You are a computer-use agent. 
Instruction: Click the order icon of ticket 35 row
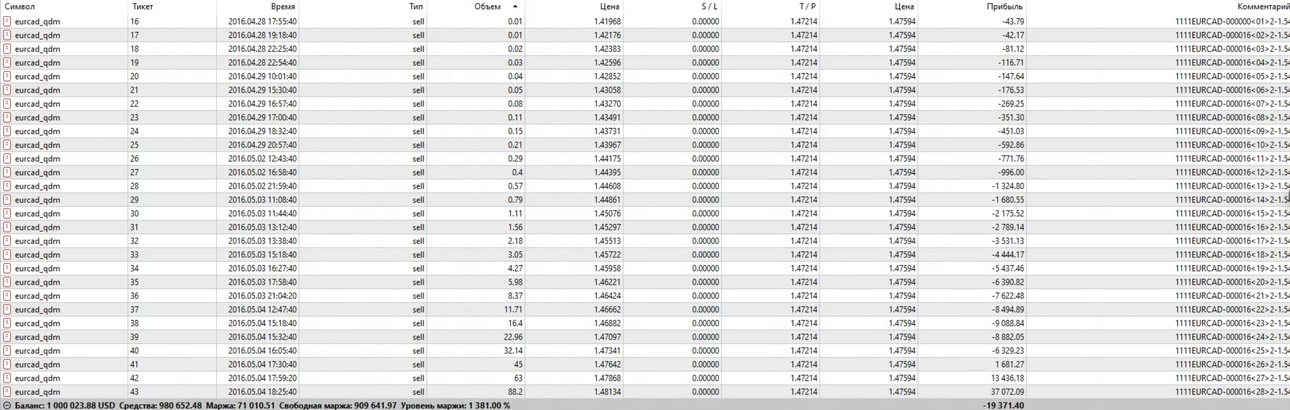[8, 282]
